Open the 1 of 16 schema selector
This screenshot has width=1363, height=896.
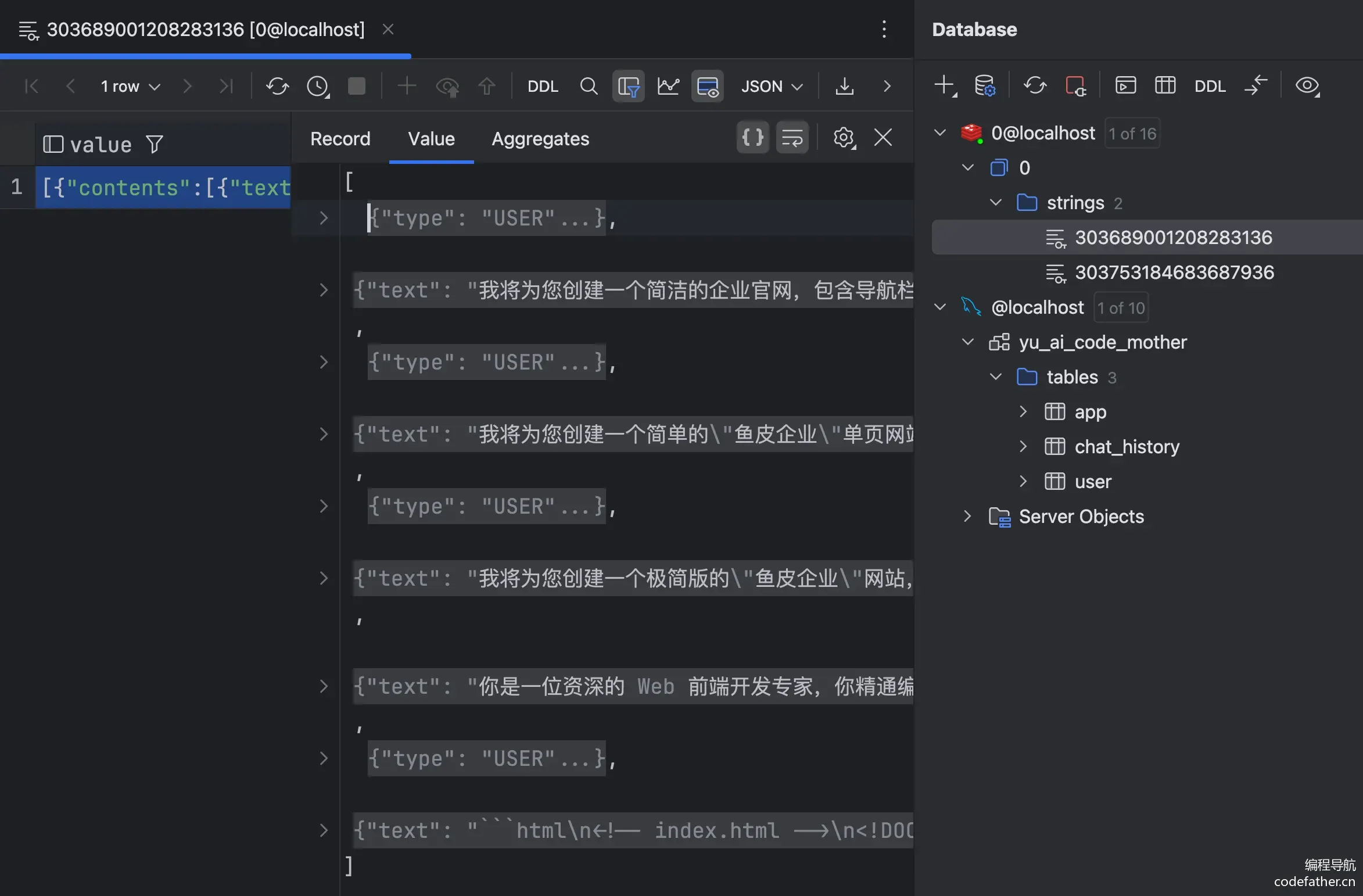click(x=1132, y=134)
